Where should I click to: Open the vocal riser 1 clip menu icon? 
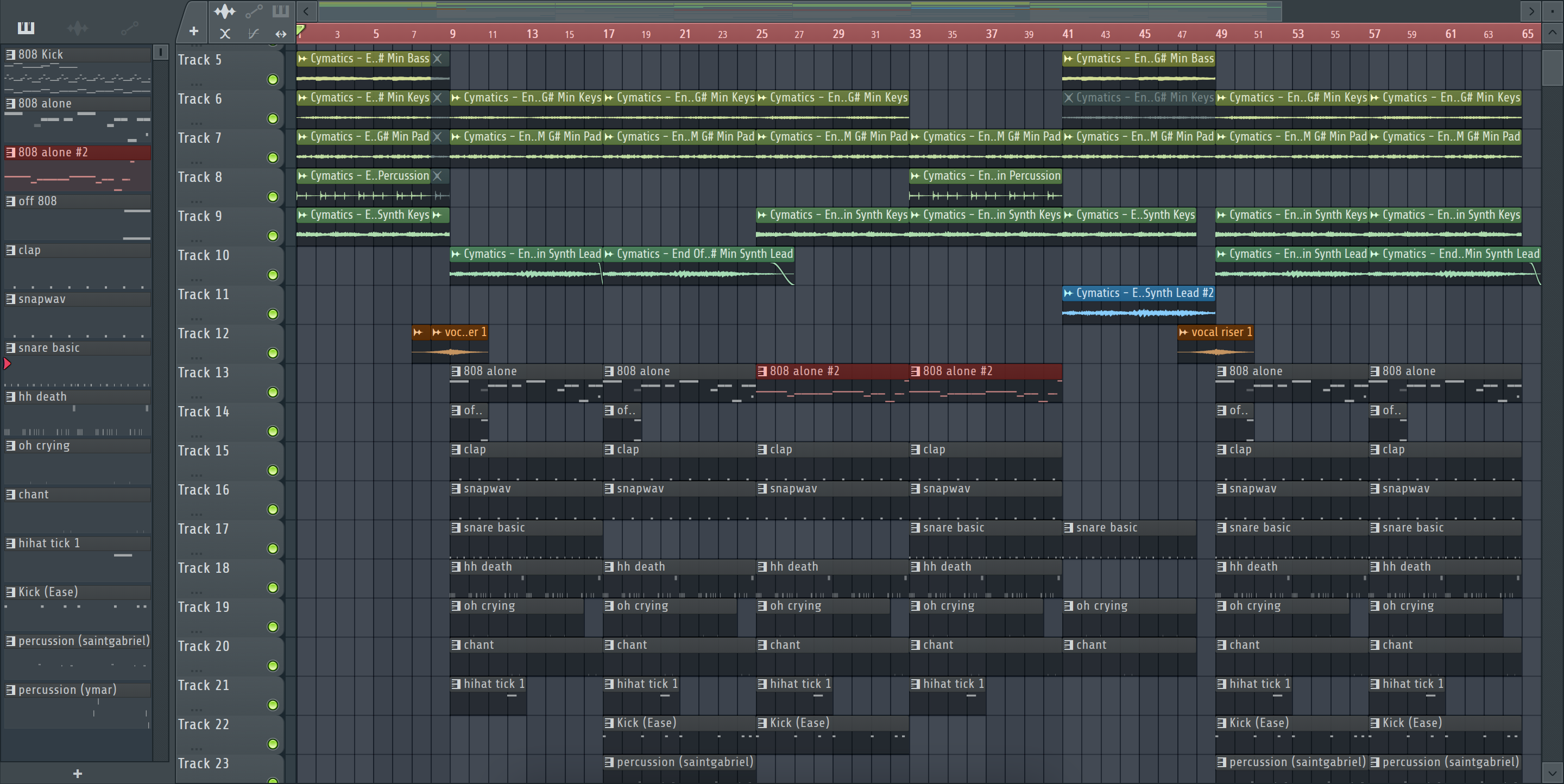coord(1183,332)
